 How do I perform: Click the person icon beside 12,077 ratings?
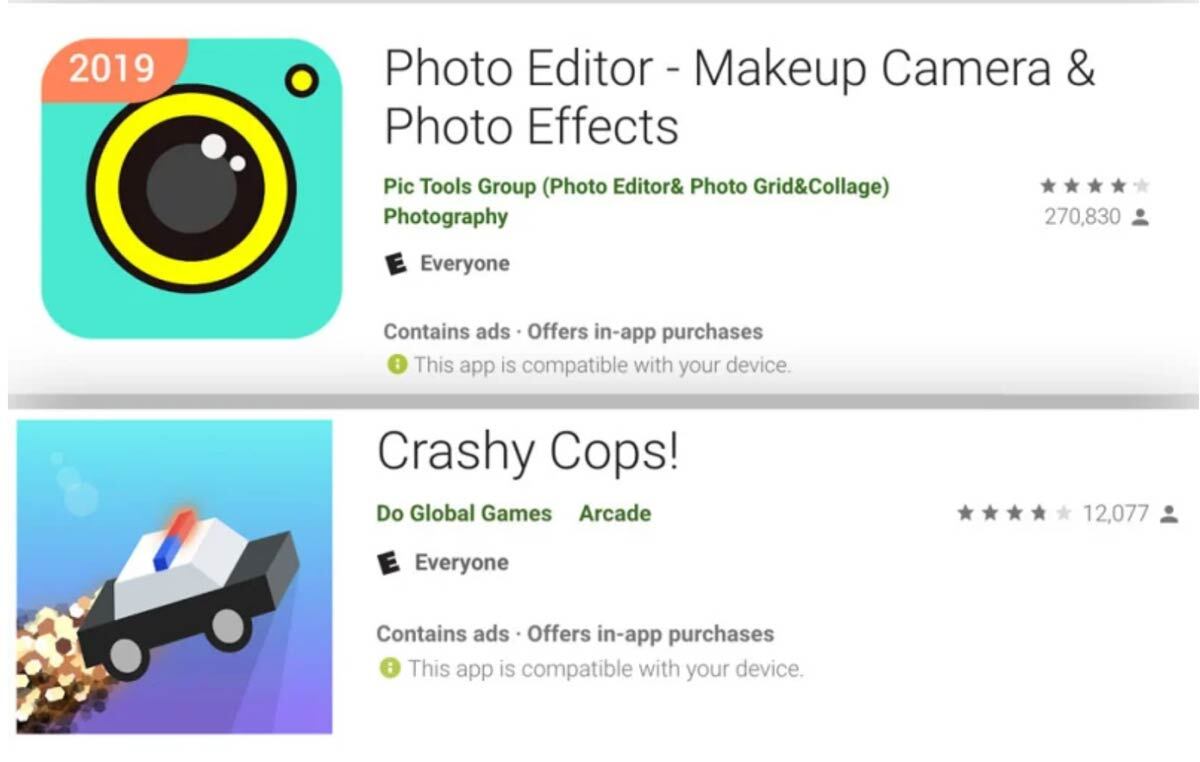click(x=1168, y=514)
